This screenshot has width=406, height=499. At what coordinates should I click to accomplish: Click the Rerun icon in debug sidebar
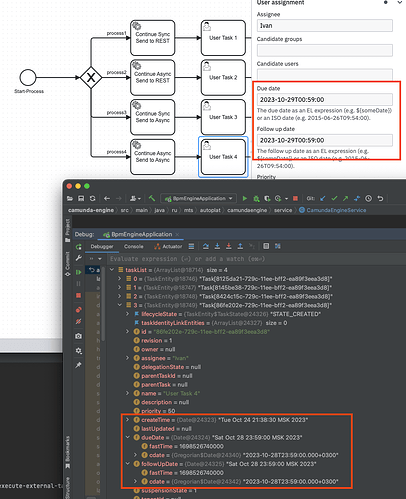pyautogui.click(x=79, y=247)
